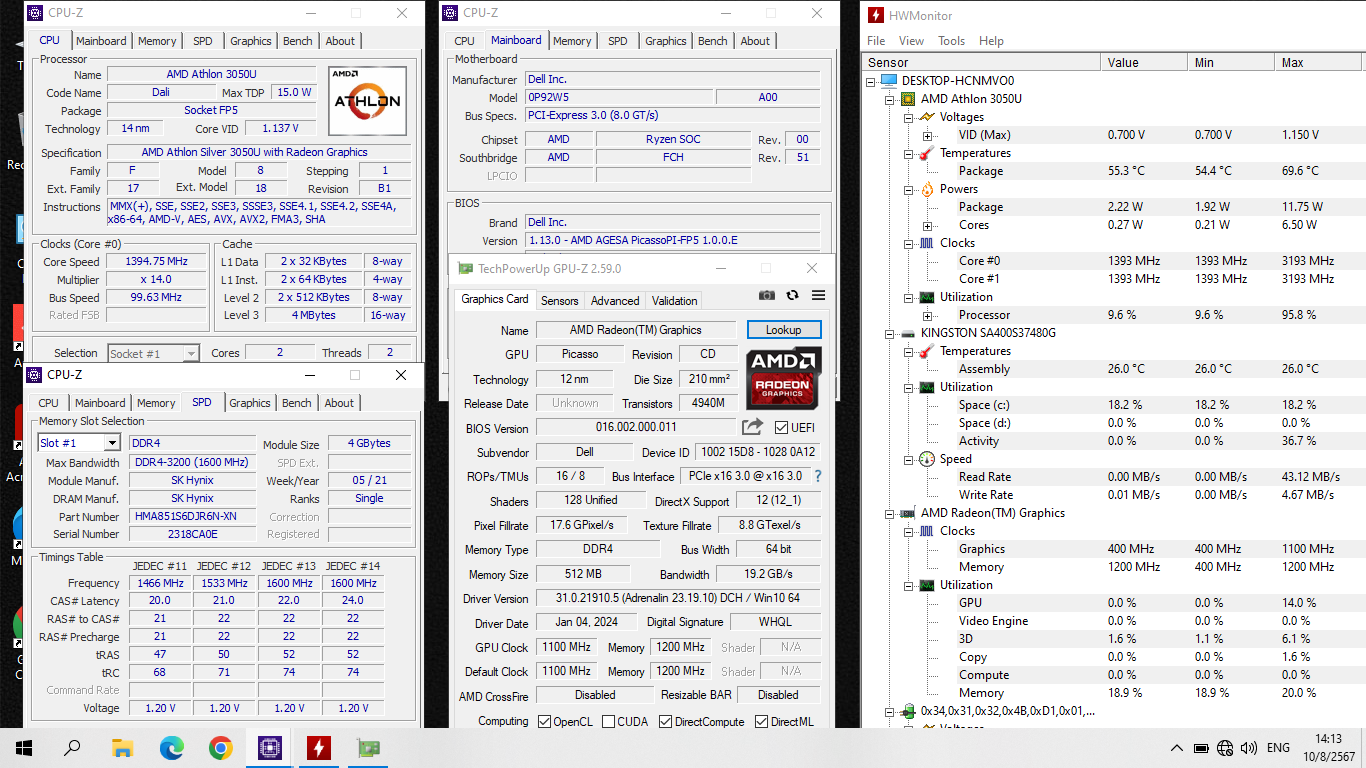The width and height of the screenshot is (1366, 768).
Task: Click the Max column header in HWMonitor
Action: (1320, 62)
